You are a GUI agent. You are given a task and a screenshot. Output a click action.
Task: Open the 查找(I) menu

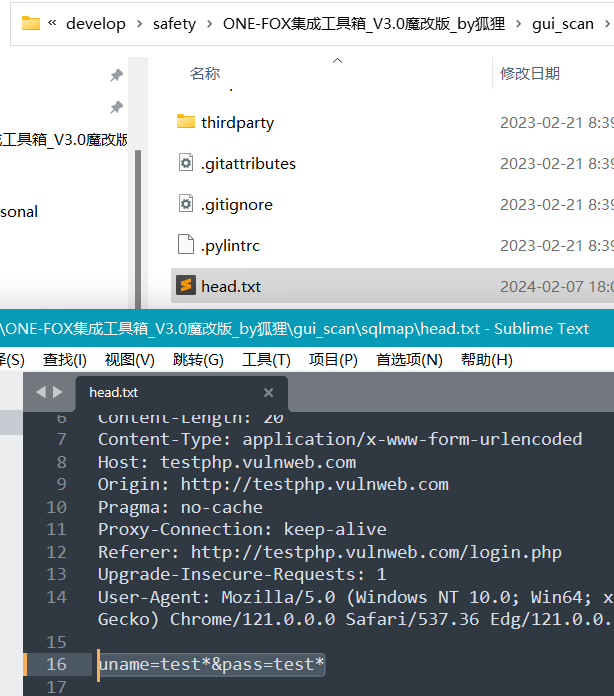65,360
